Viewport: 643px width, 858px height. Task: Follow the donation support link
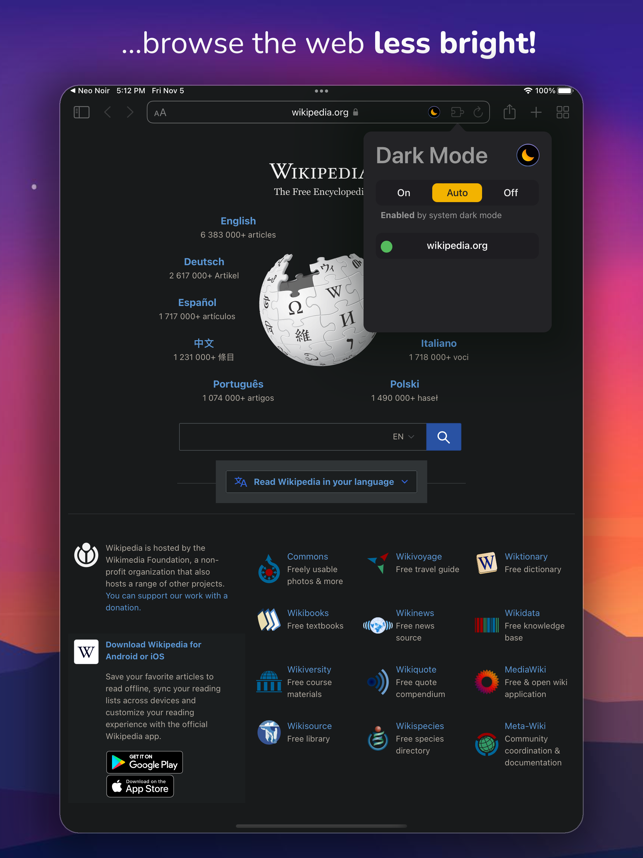166,601
